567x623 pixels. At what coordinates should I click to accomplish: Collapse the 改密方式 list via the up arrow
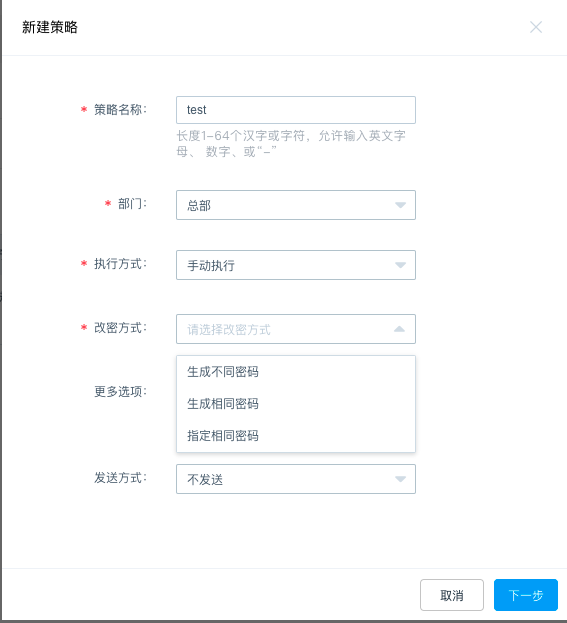click(399, 329)
